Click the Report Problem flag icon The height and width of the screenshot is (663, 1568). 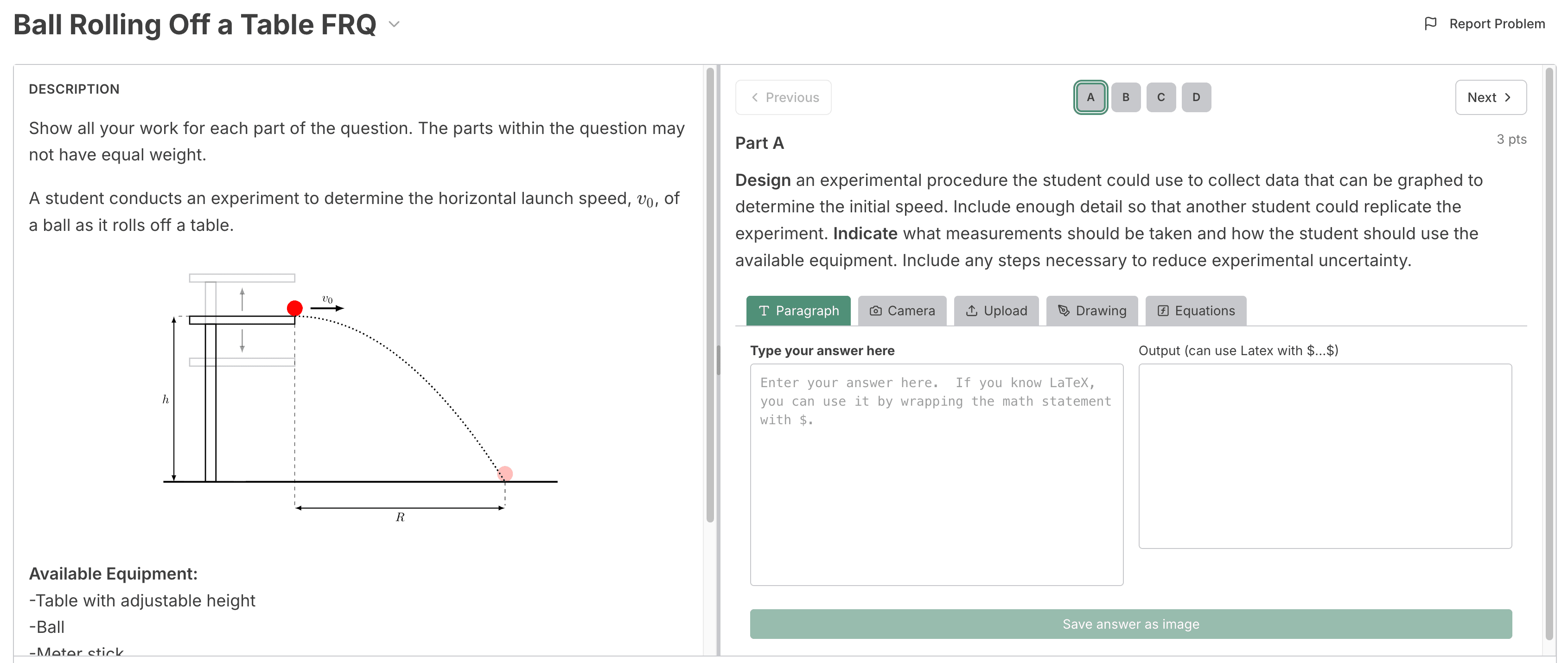1430,24
